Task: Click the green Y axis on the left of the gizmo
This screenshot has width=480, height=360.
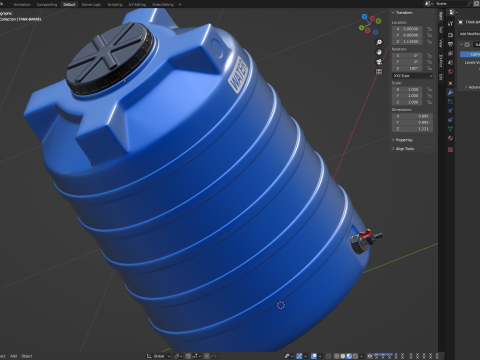Action: (361, 28)
